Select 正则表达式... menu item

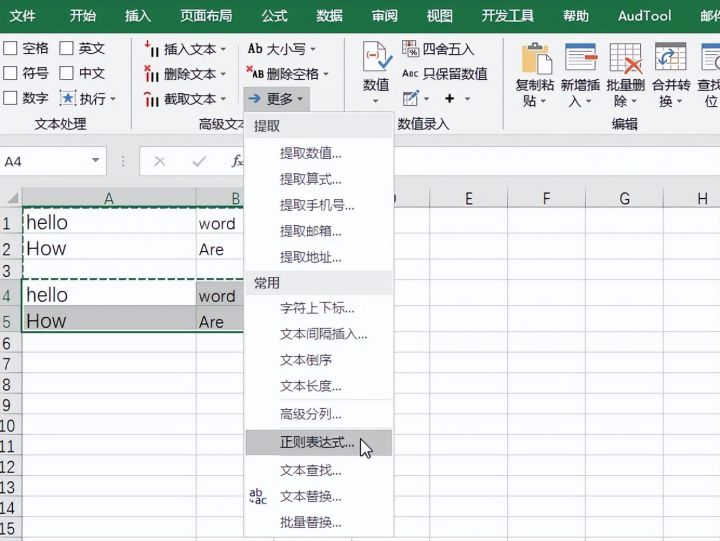319,443
